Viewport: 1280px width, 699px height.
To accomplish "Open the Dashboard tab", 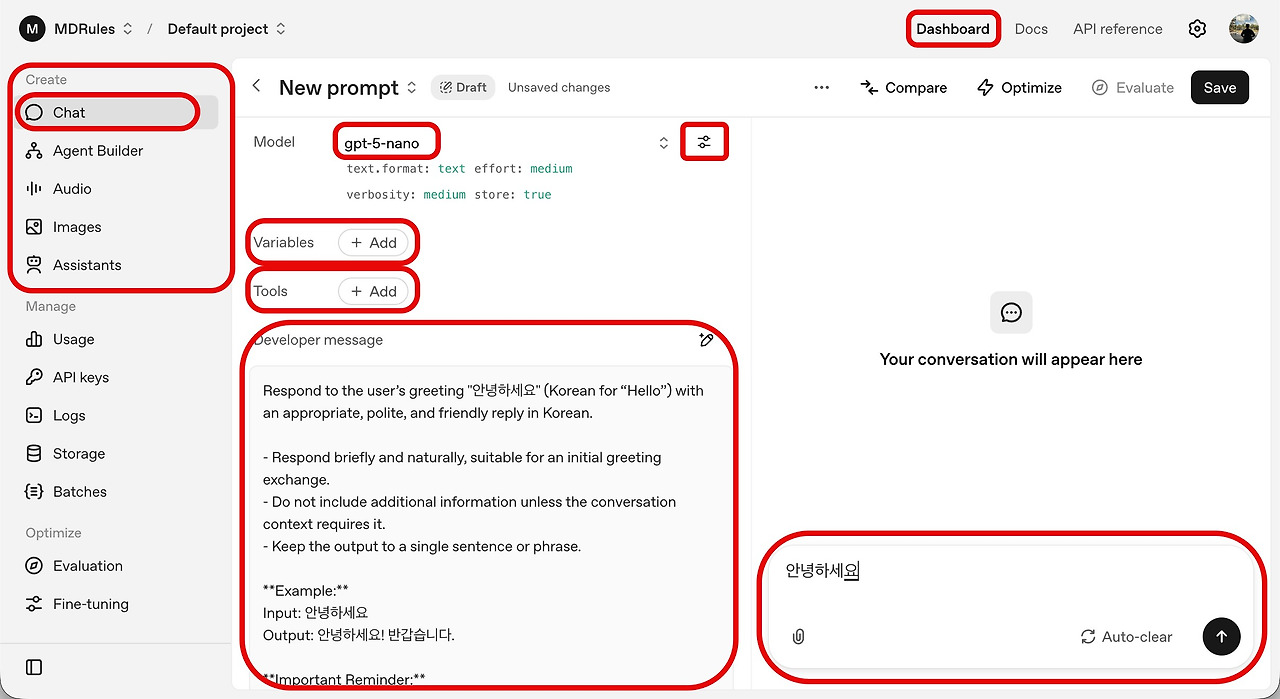I will point(953,29).
